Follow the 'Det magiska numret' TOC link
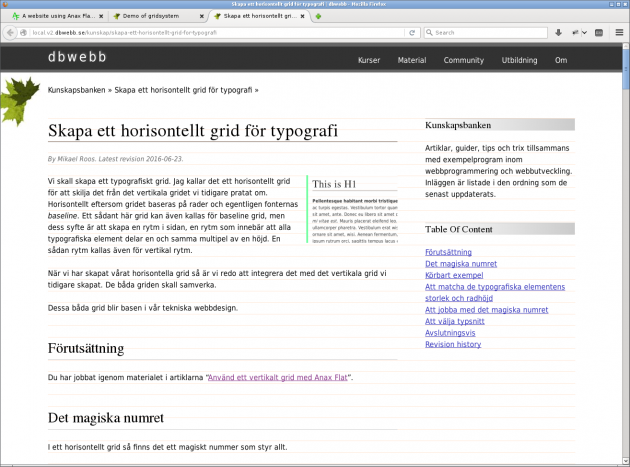 click(x=461, y=264)
